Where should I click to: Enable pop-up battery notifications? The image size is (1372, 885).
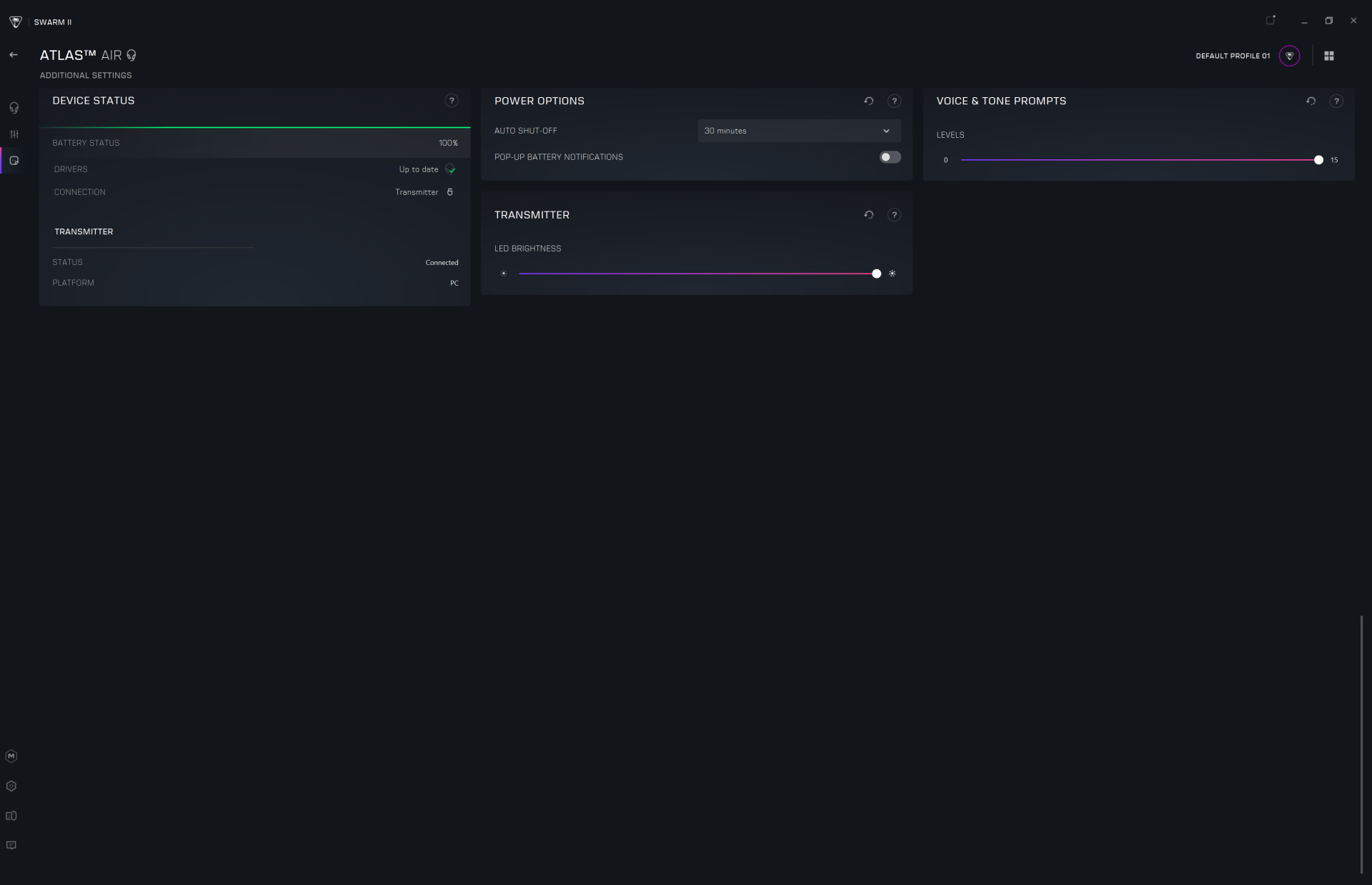click(890, 157)
